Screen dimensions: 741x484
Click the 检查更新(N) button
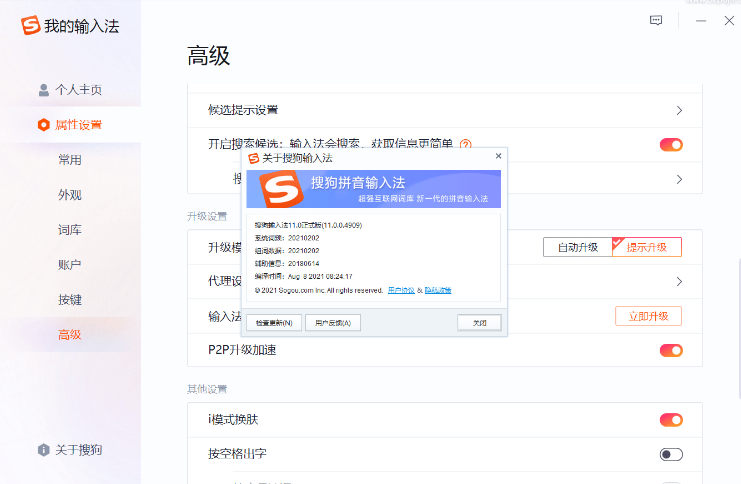274,323
